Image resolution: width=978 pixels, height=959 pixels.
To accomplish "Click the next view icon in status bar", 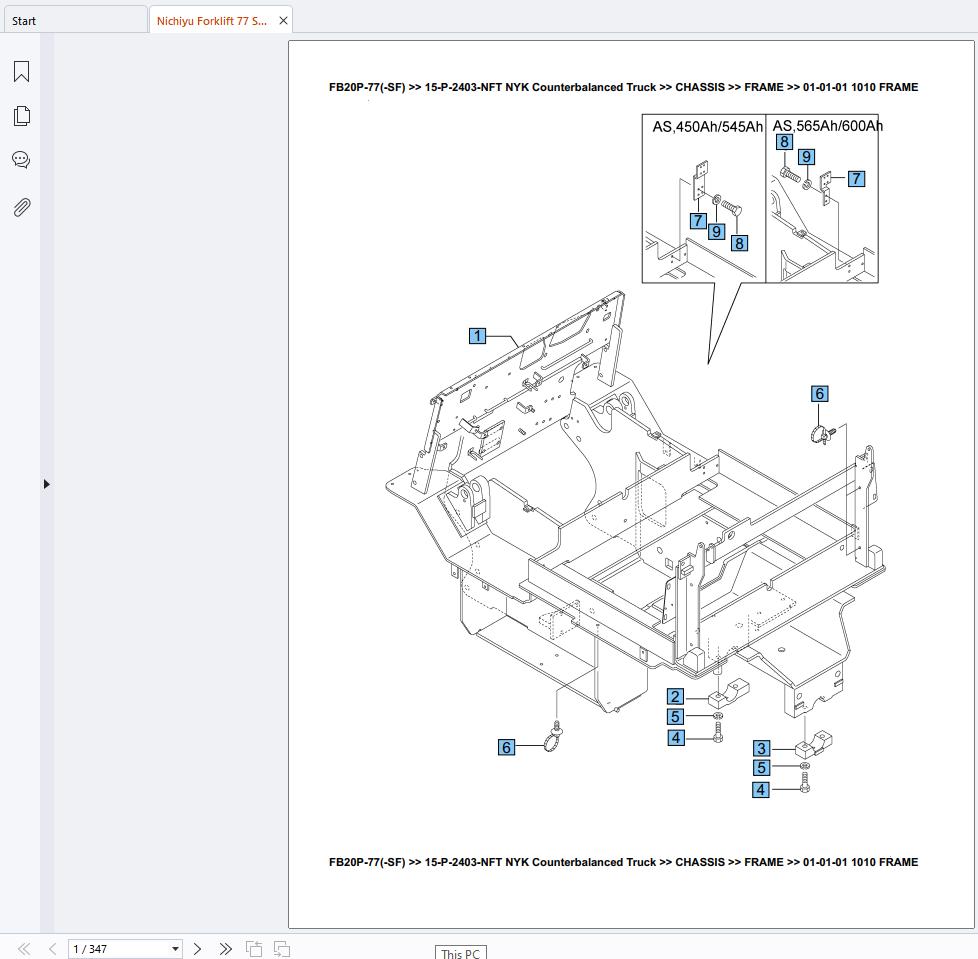I will click(x=282, y=948).
